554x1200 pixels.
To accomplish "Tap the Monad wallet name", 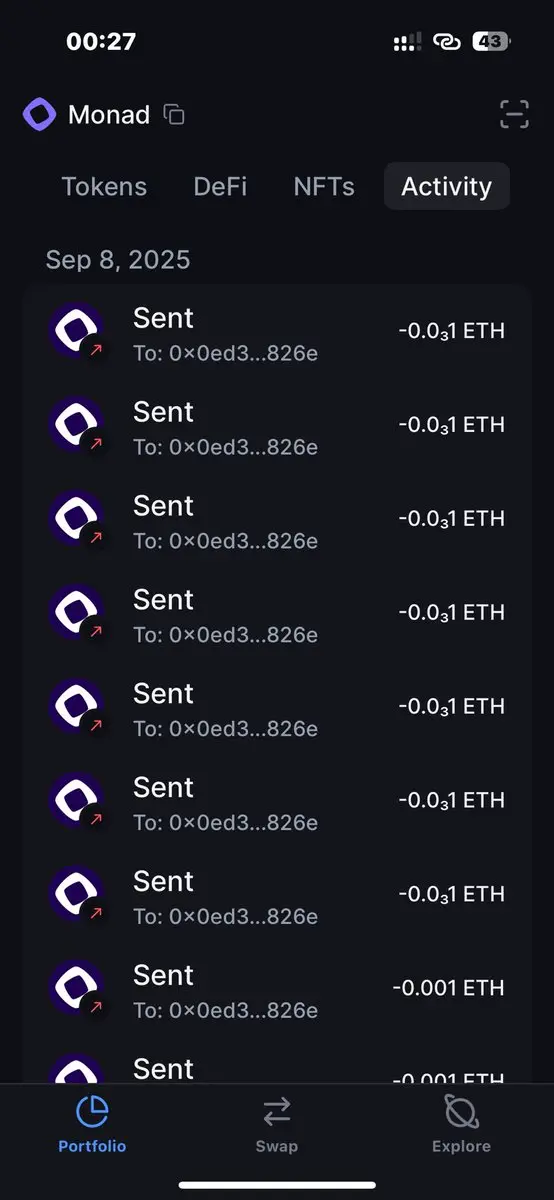I will point(109,115).
